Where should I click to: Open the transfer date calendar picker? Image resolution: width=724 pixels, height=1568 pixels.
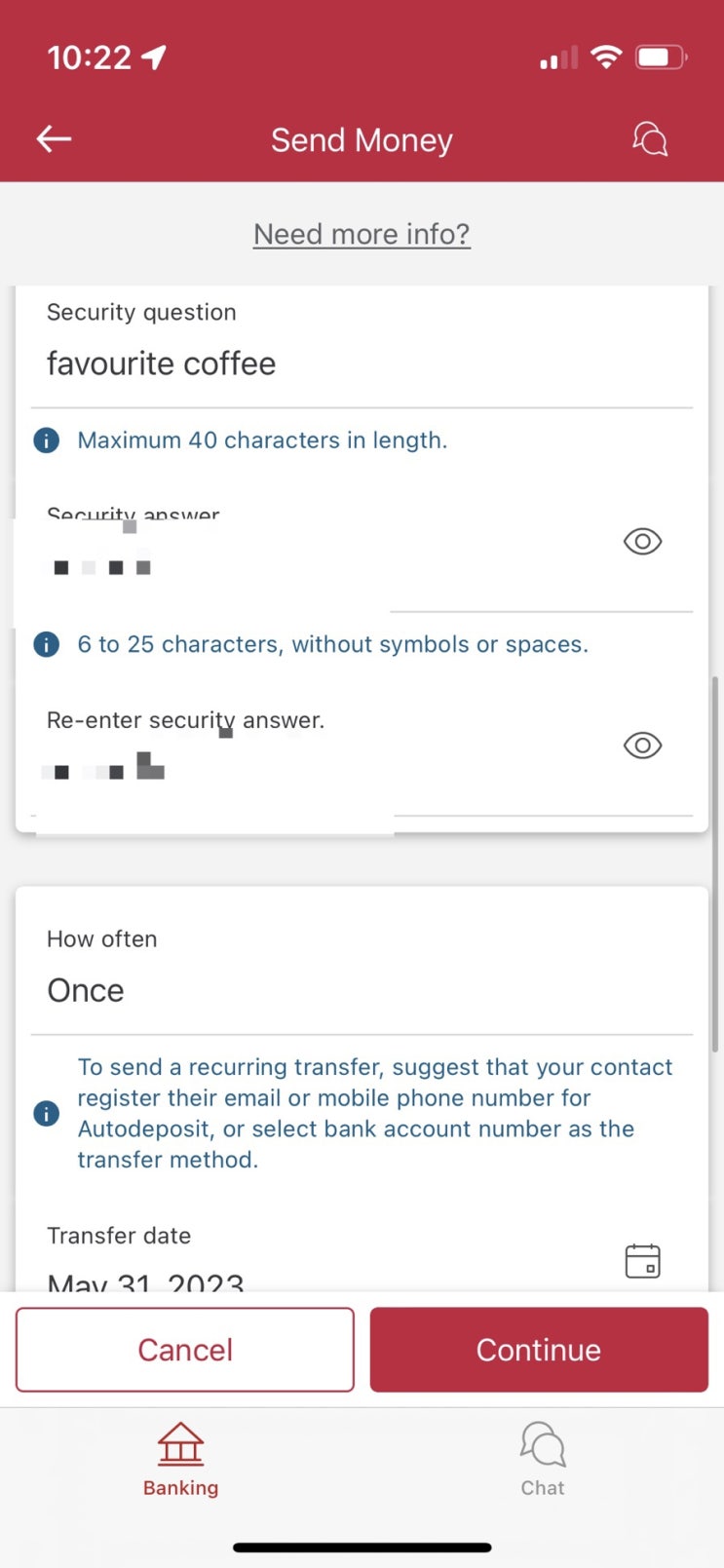click(642, 1260)
